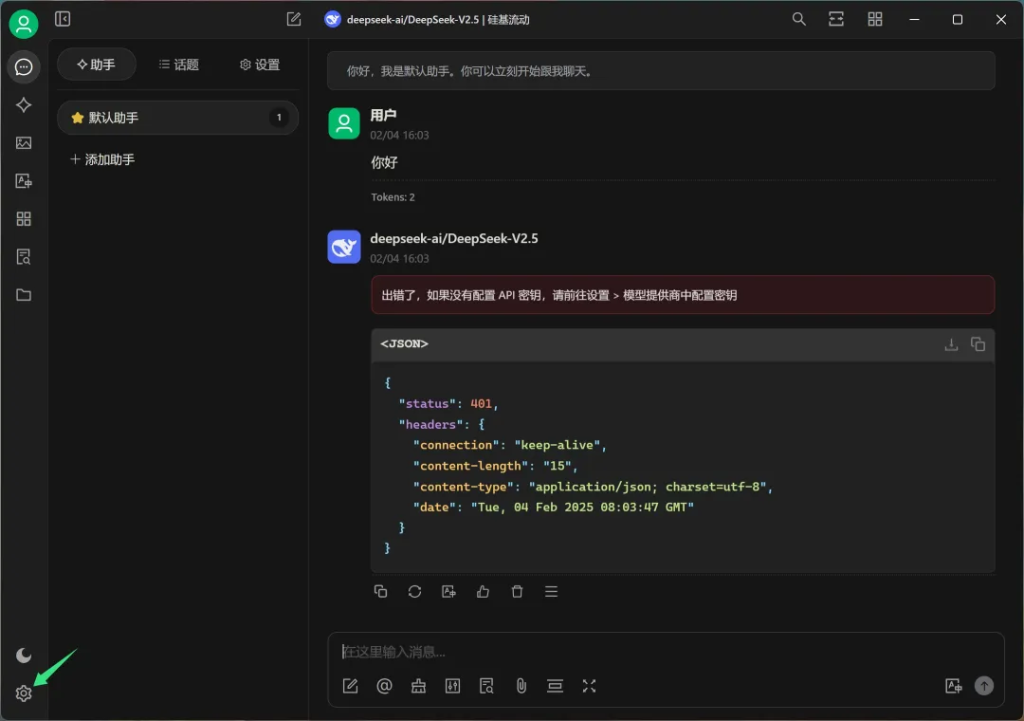1024x721 pixels.
Task: Switch to the 话题 tab
Action: [x=178, y=64]
